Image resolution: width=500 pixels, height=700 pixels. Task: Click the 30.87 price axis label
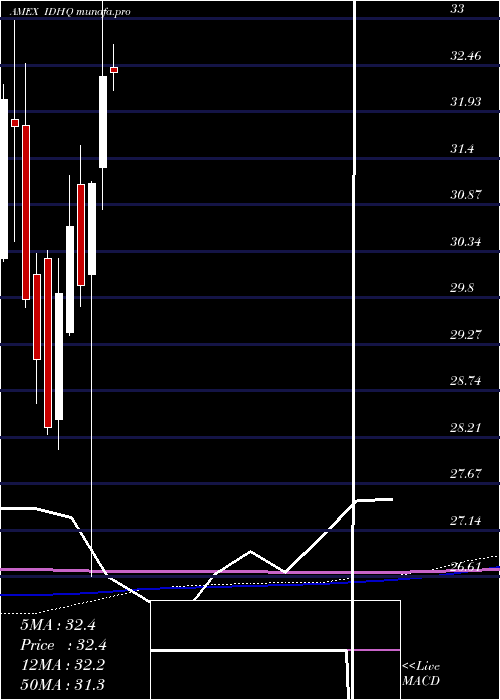click(466, 195)
